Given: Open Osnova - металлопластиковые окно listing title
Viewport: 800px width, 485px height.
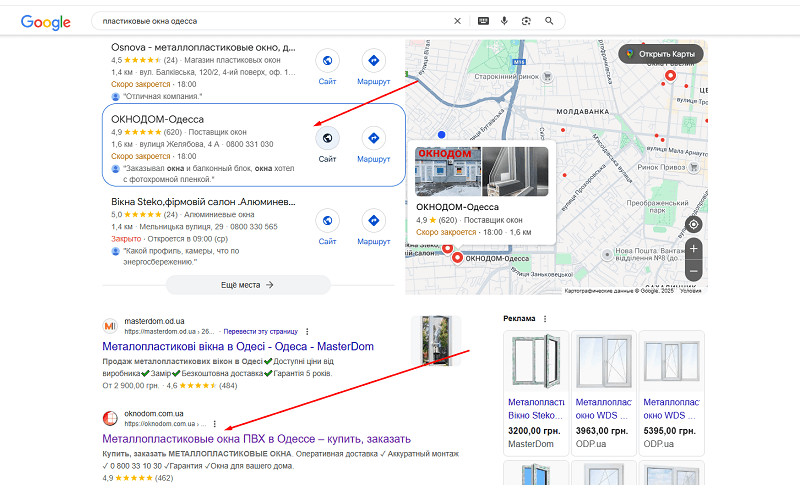Looking at the screenshot, I should coord(203,47).
